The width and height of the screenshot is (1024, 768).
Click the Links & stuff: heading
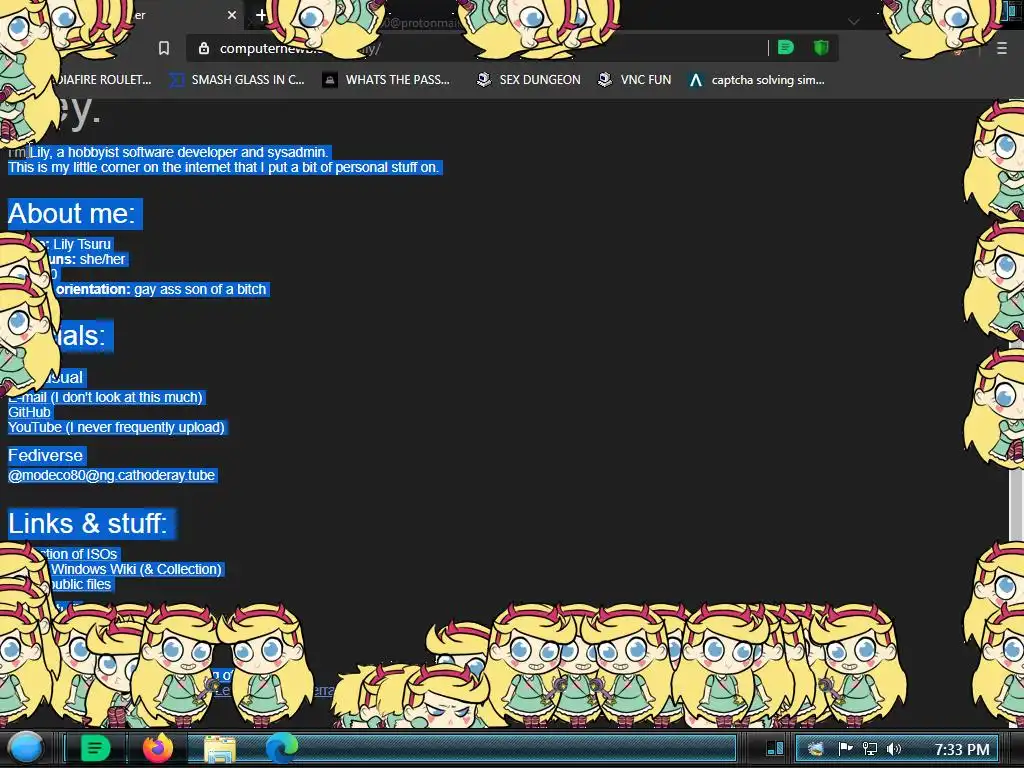pos(88,523)
